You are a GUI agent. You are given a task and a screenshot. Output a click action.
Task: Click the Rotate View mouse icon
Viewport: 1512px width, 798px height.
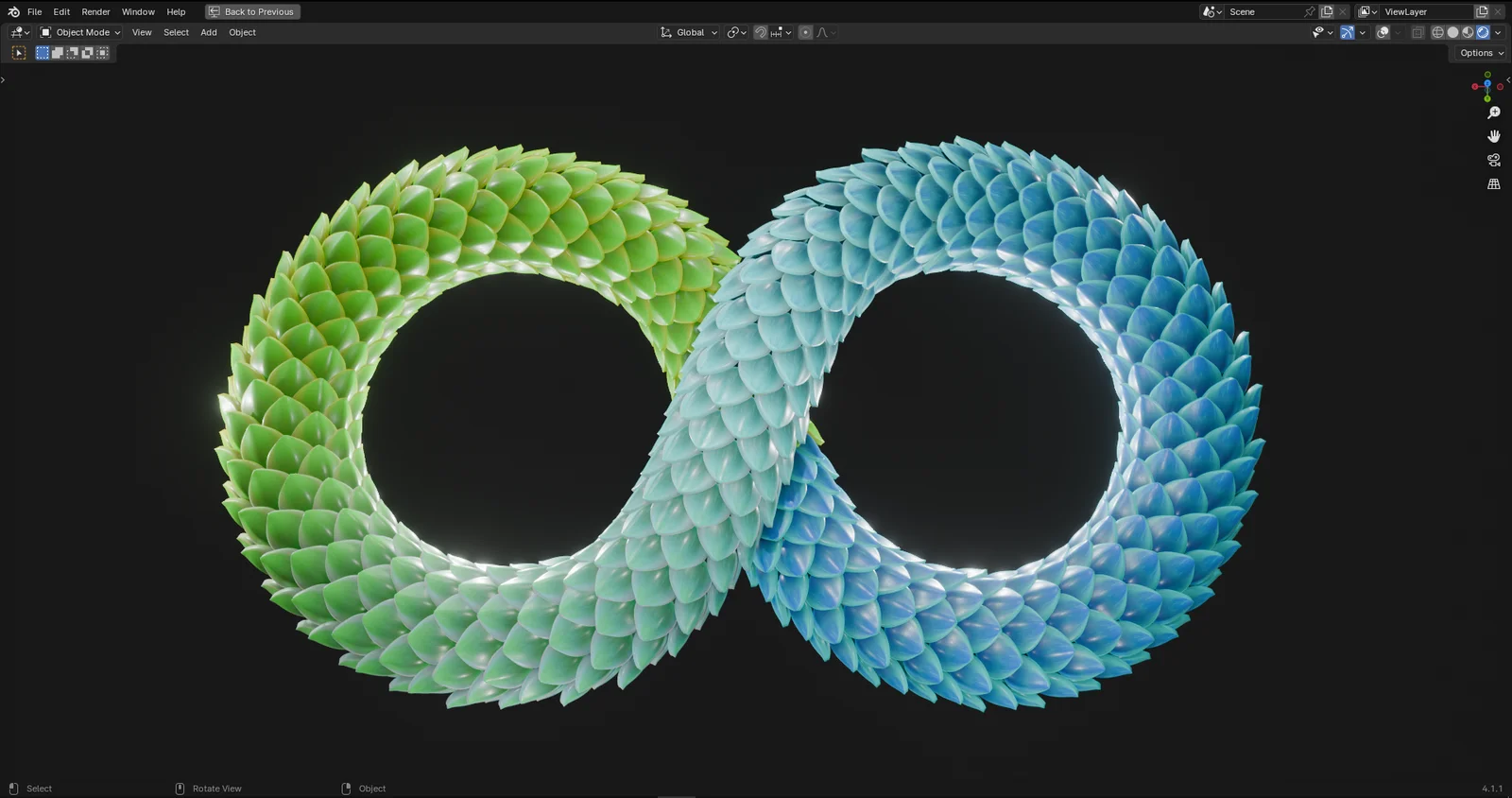point(180,789)
